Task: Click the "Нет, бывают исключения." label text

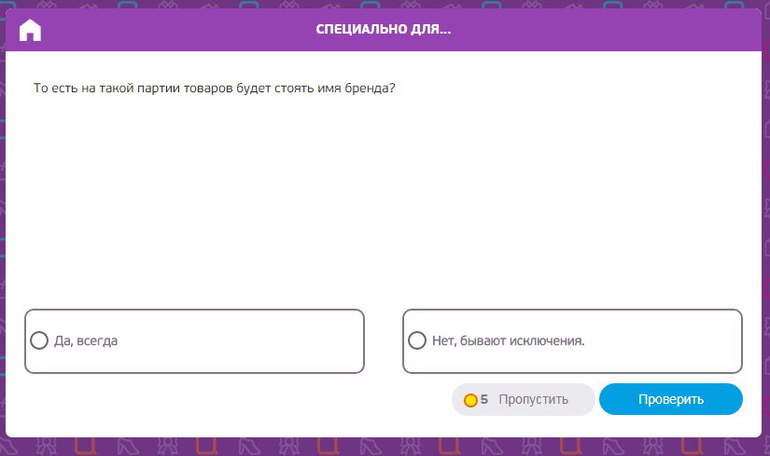Action: pos(508,341)
